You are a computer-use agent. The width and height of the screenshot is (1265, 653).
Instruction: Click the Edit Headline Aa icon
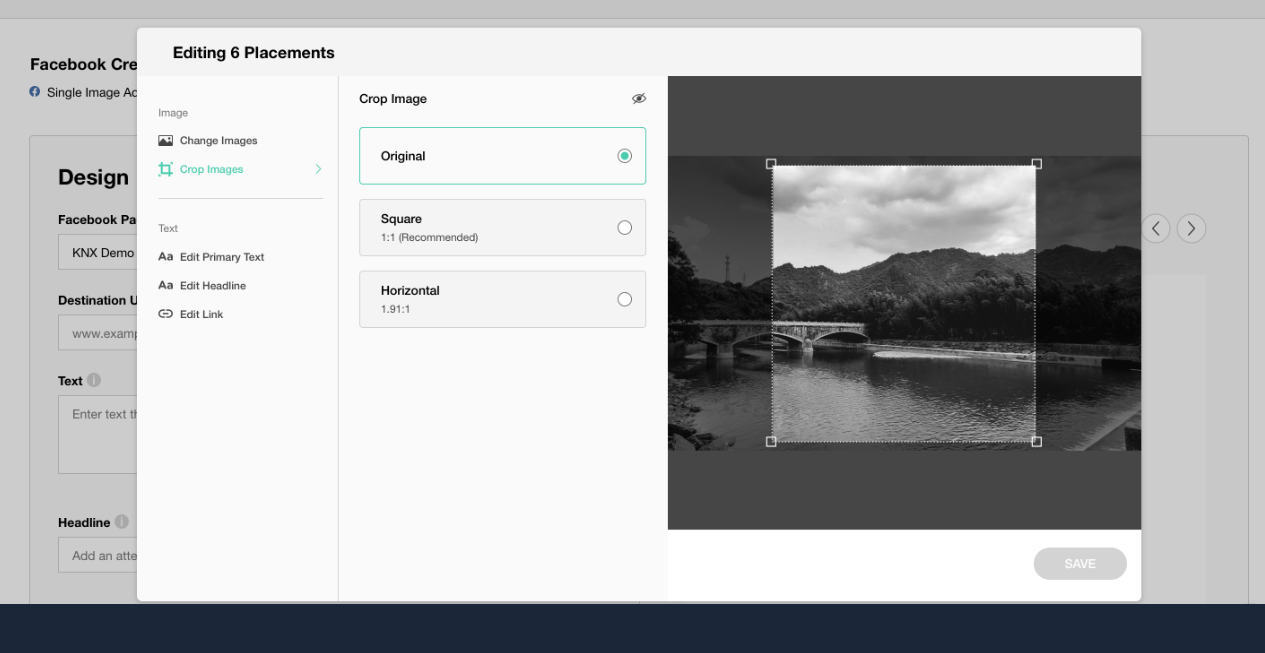pos(166,286)
